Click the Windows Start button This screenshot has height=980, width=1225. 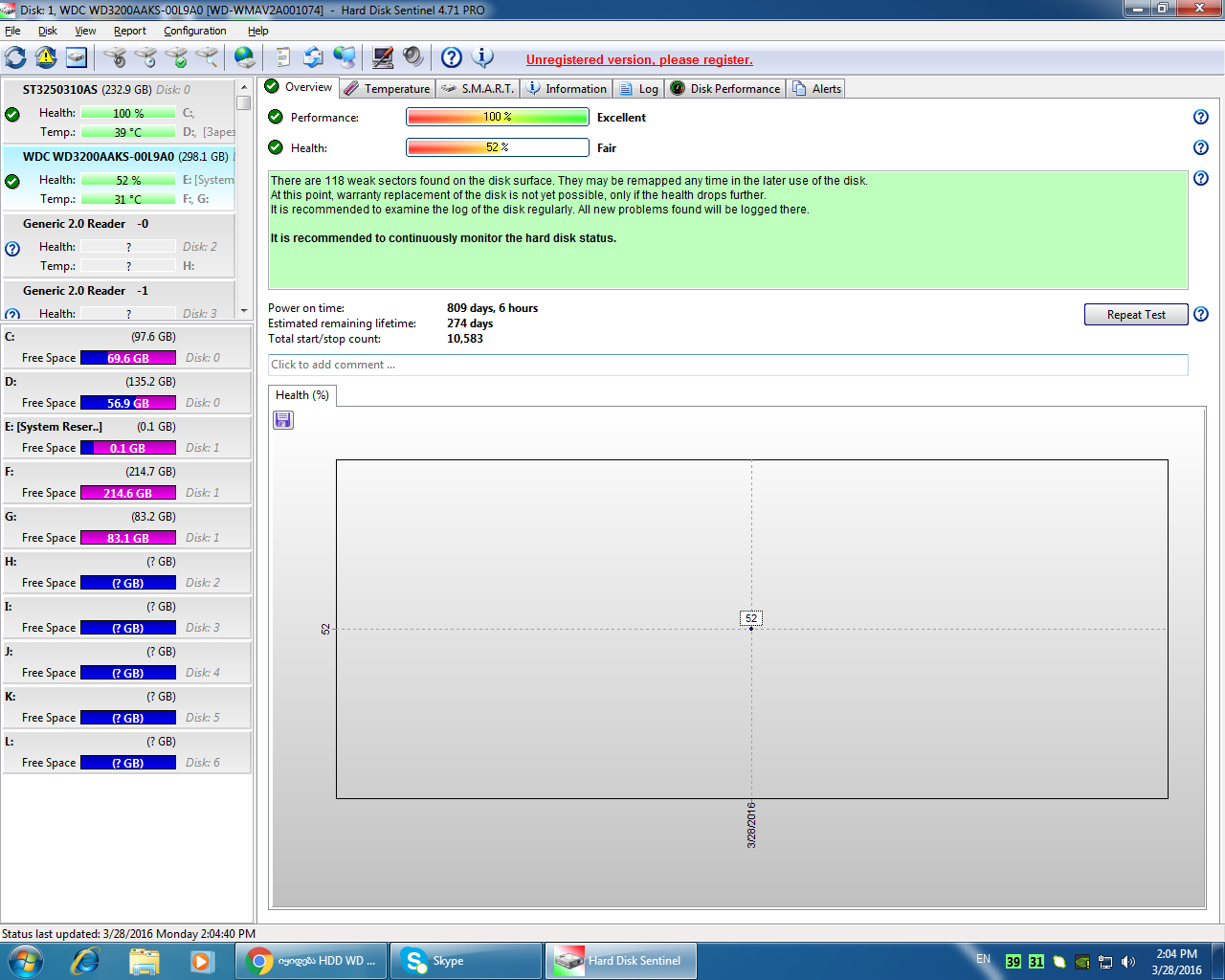pos(26,961)
